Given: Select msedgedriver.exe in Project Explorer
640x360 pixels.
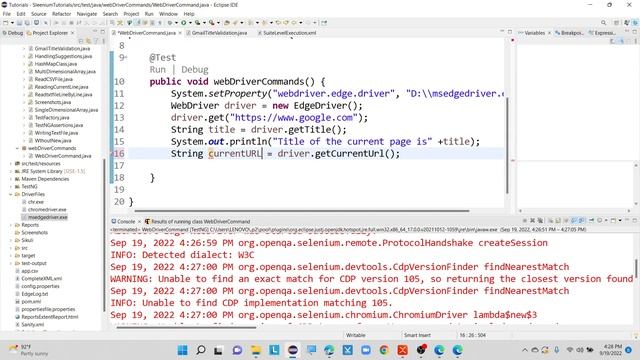Looking at the screenshot, I should pyautogui.click(x=44, y=217).
